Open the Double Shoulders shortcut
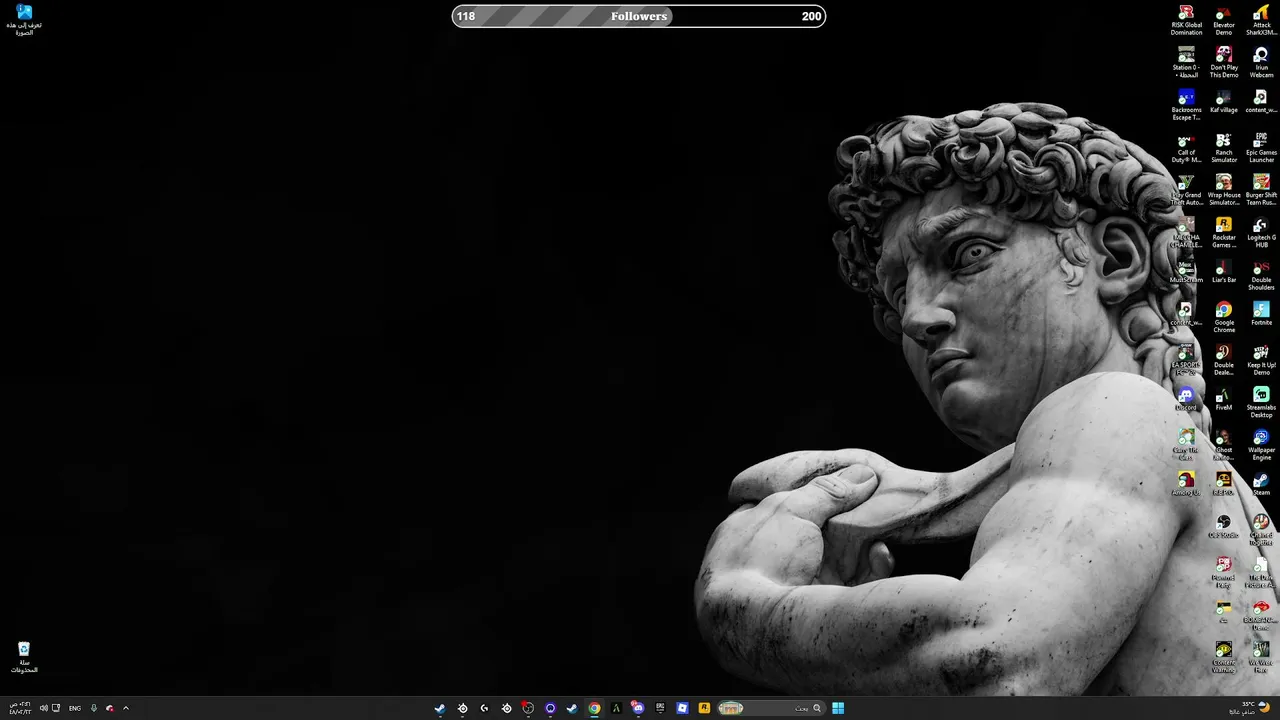The width and height of the screenshot is (1280, 720). [1261, 275]
